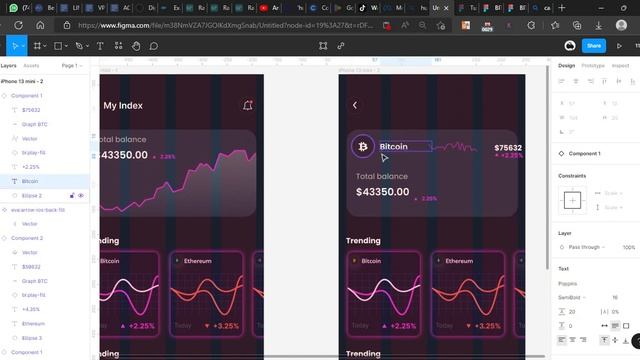Click the align top icon in Design panel

[604, 81]
